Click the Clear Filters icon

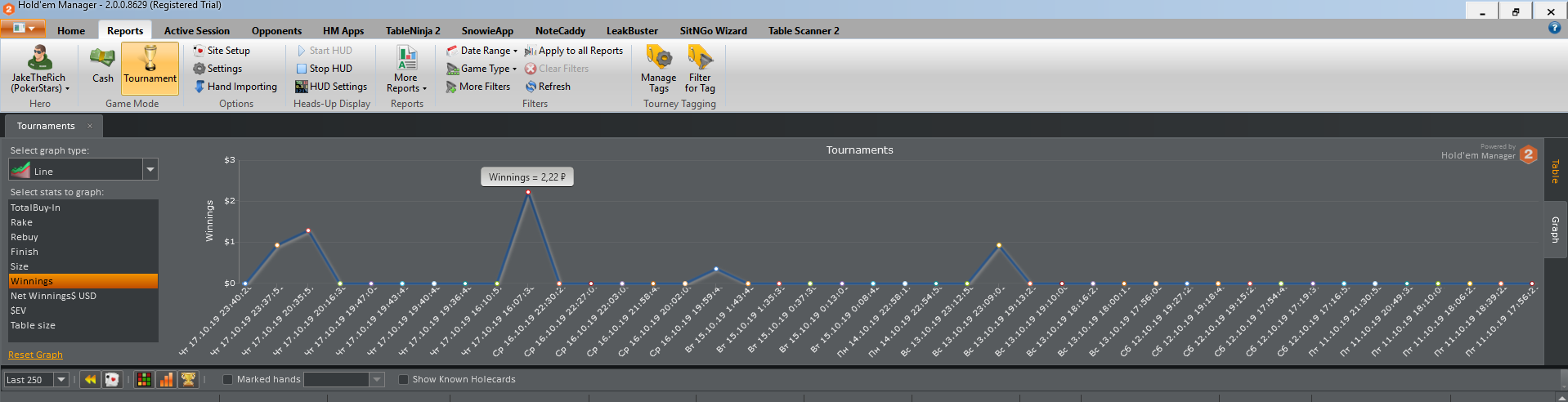click(531, 69)
